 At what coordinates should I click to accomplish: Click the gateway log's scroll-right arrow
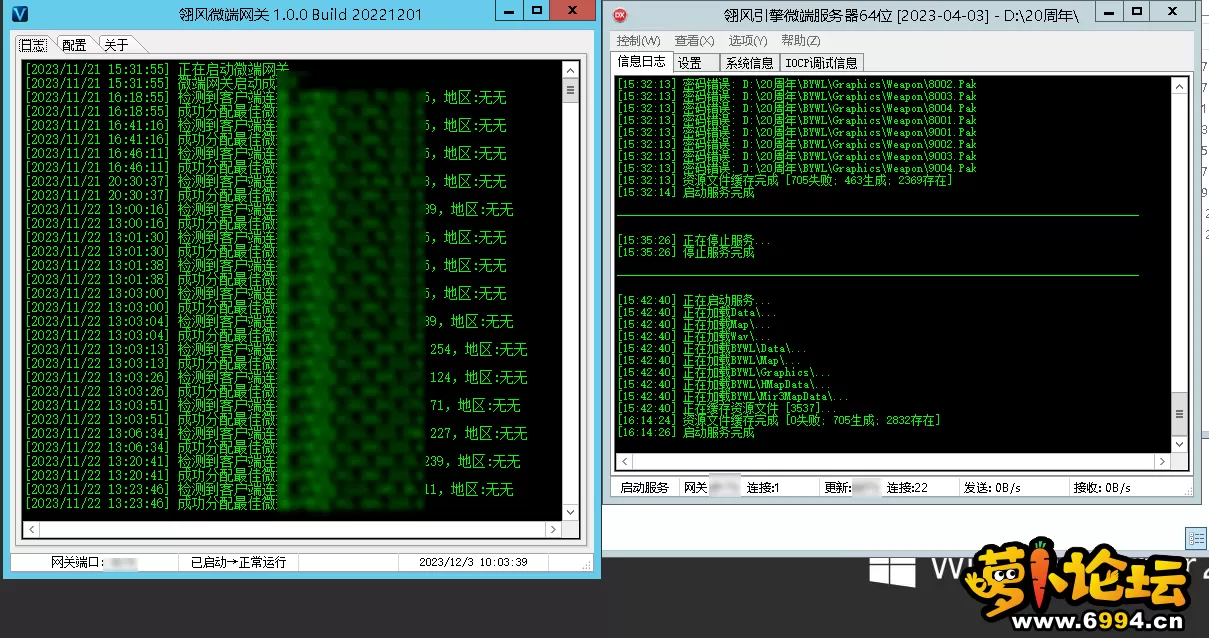(554, 529)
